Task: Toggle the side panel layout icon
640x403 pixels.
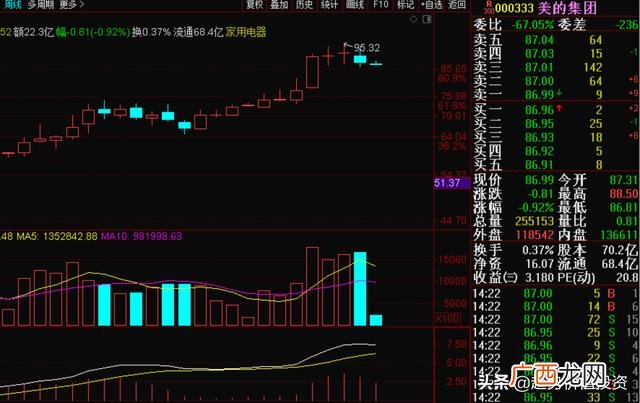Action: (427, 19)
